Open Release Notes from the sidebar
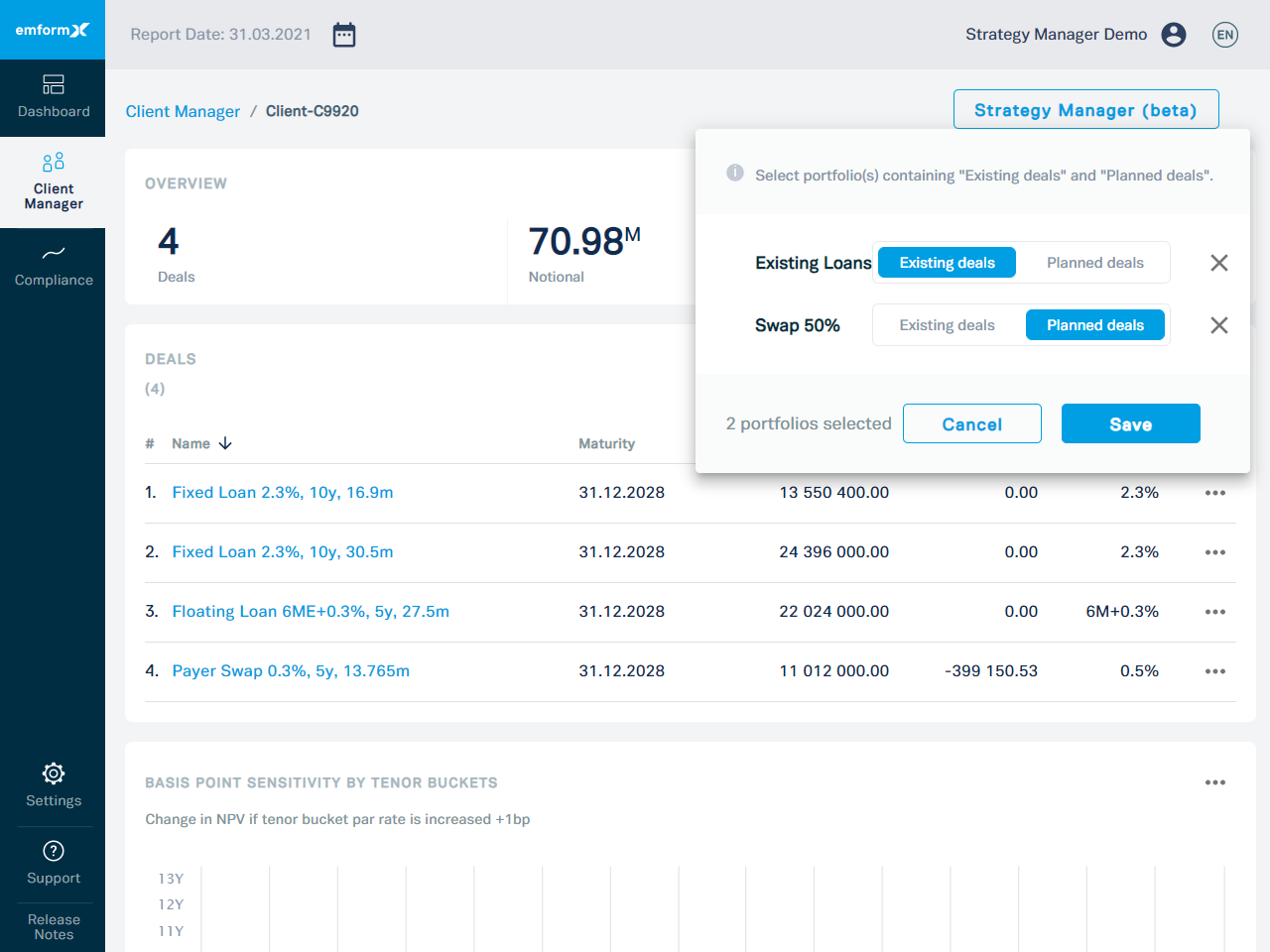1270x952 pixels. pyautogui.click(x=53, y=927)
